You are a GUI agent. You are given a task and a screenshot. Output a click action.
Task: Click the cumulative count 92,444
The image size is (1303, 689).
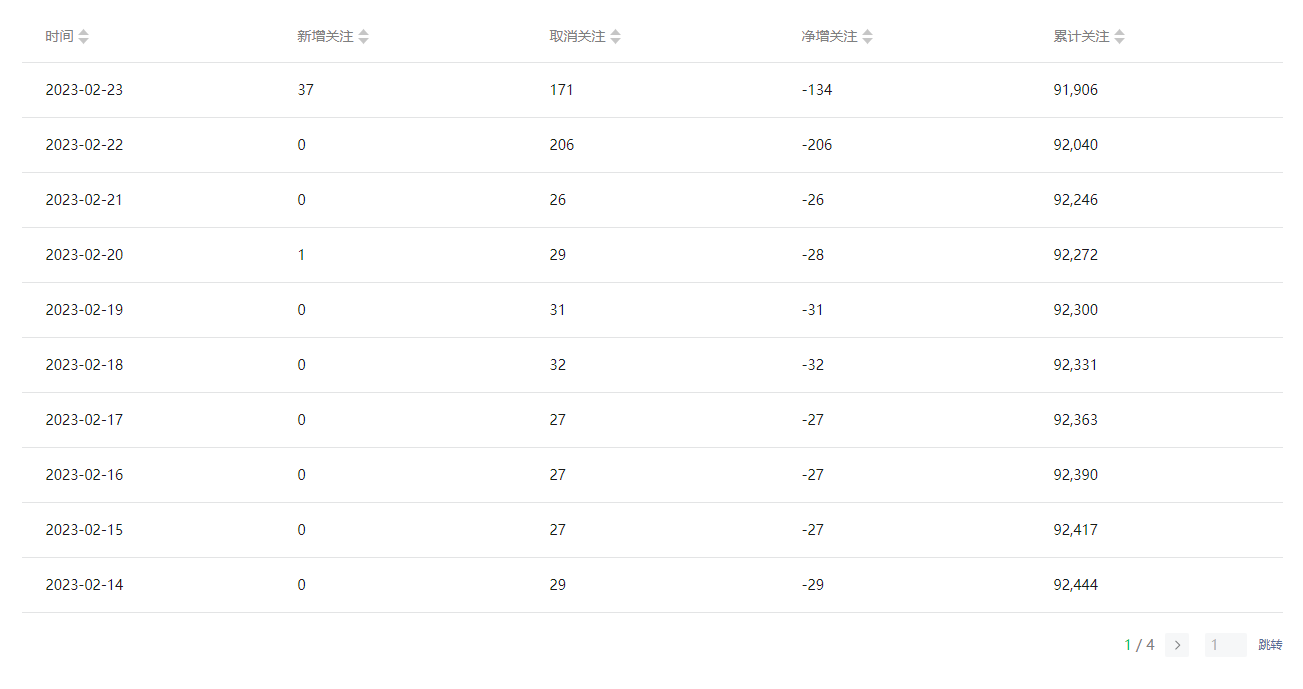1075,585
